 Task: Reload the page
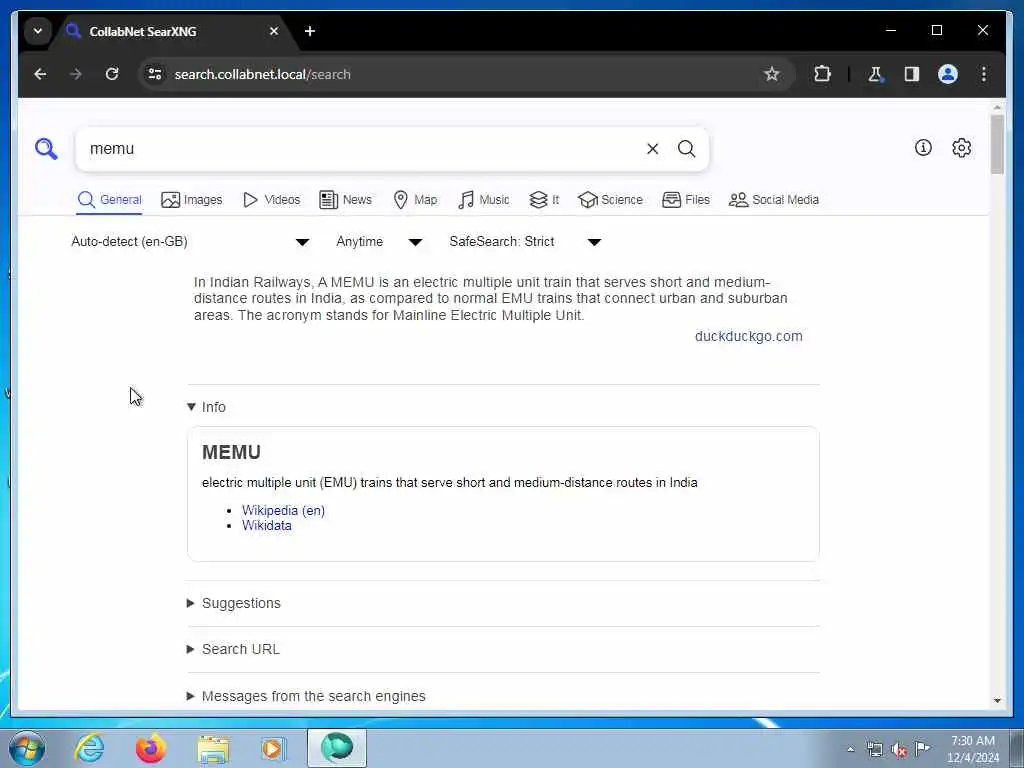click(112, 74)
